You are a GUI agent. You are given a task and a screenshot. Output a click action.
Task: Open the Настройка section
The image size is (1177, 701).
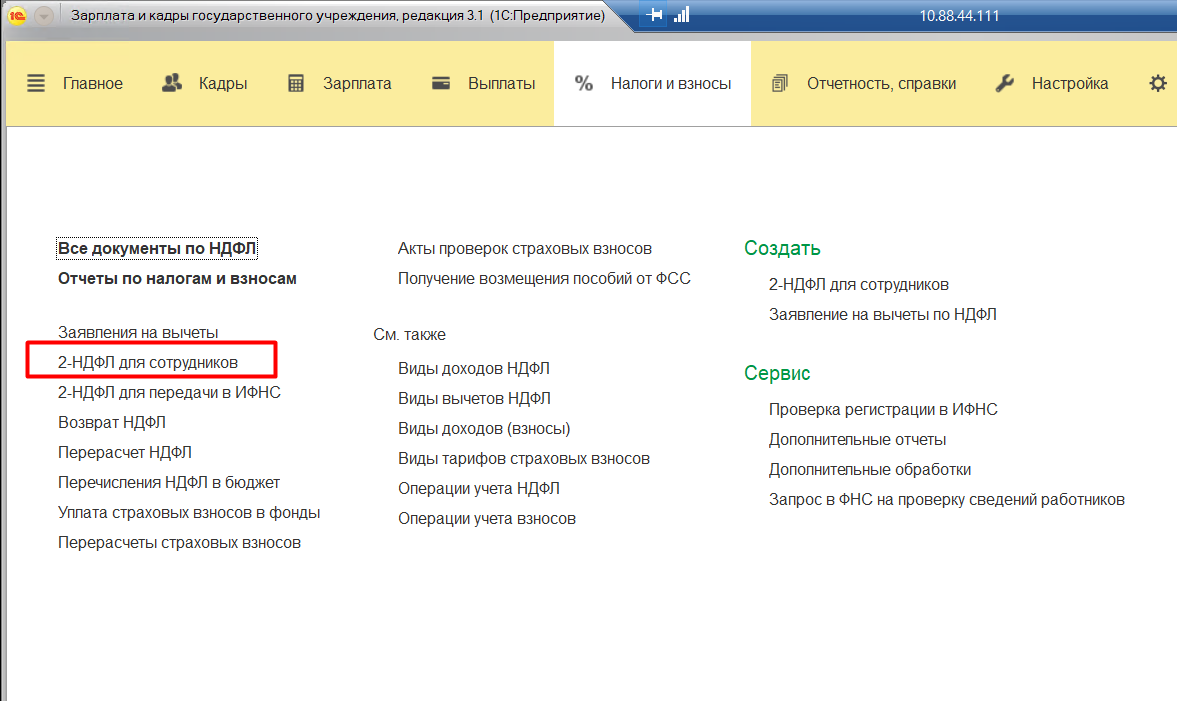pyautogui.click(x=1052, y=84)
